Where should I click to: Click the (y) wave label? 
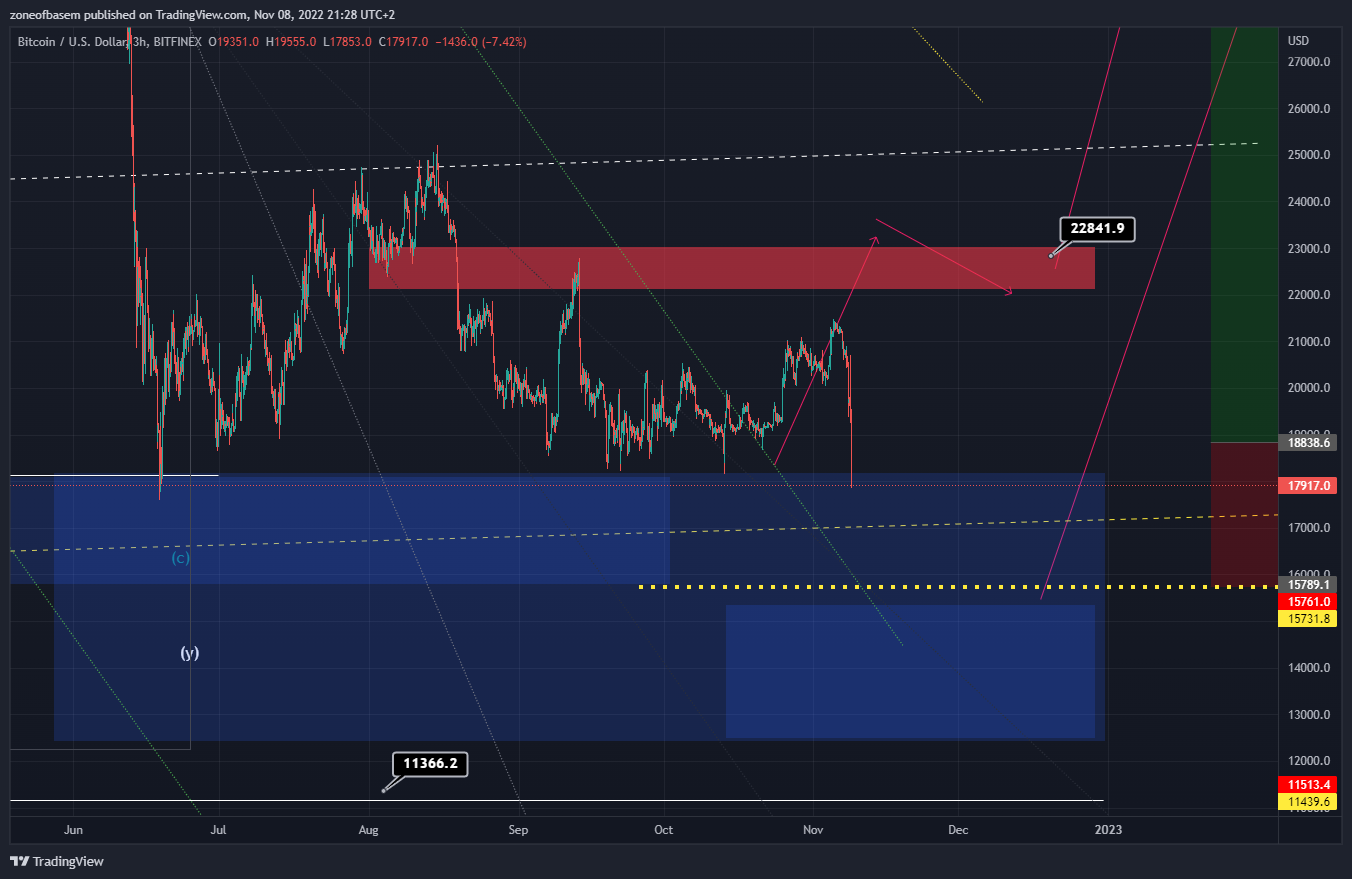[190, 653]
